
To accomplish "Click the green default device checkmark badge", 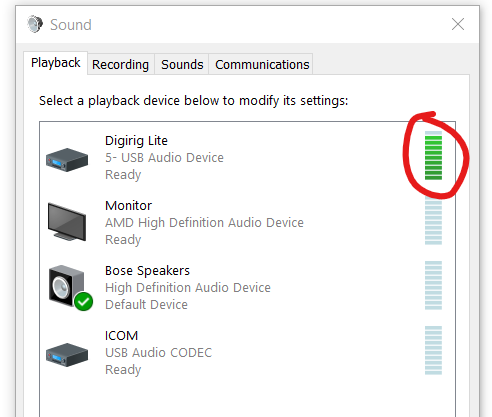I will 84,301.
